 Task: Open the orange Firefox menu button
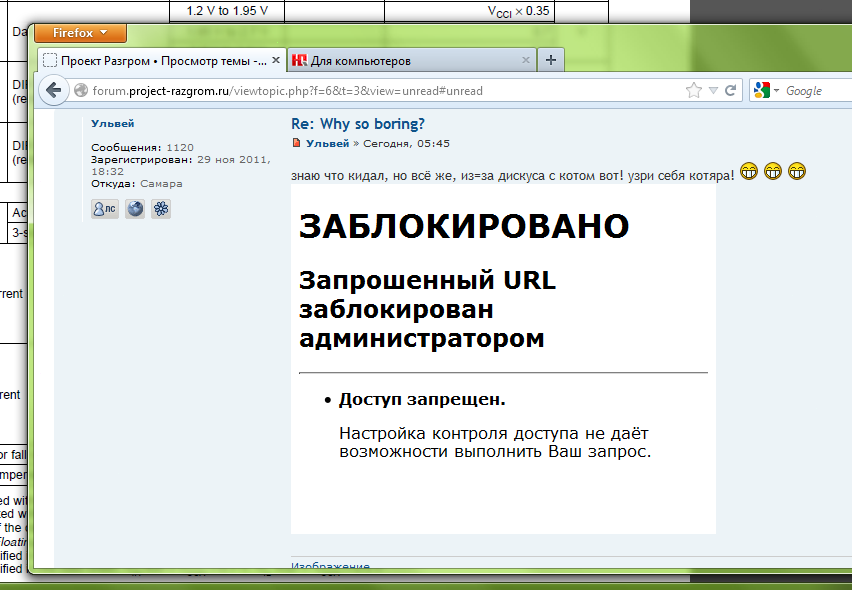pyautogui.click(x=80, y=33)
